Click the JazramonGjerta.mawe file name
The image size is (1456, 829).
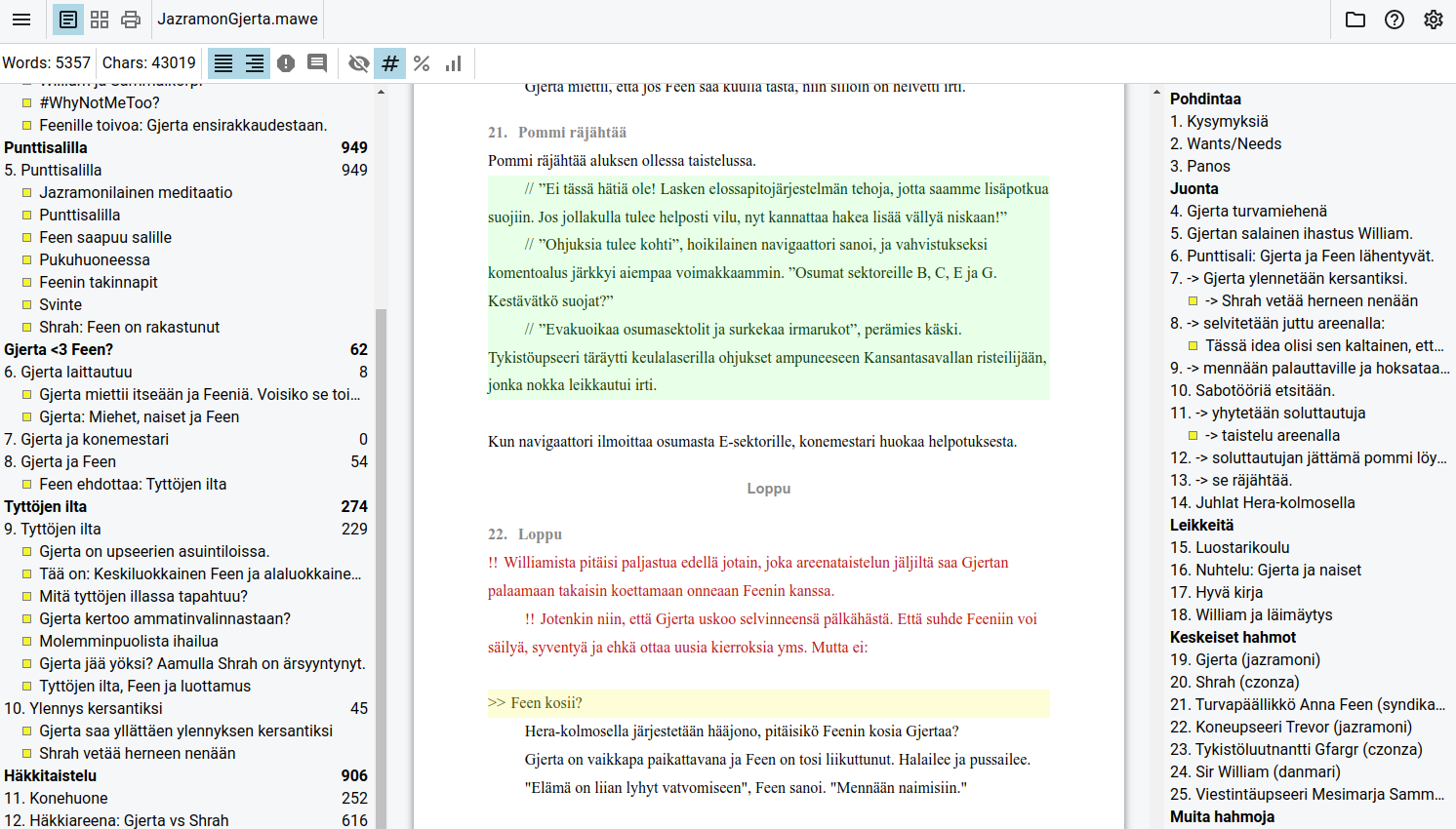(x=238, y=19)
